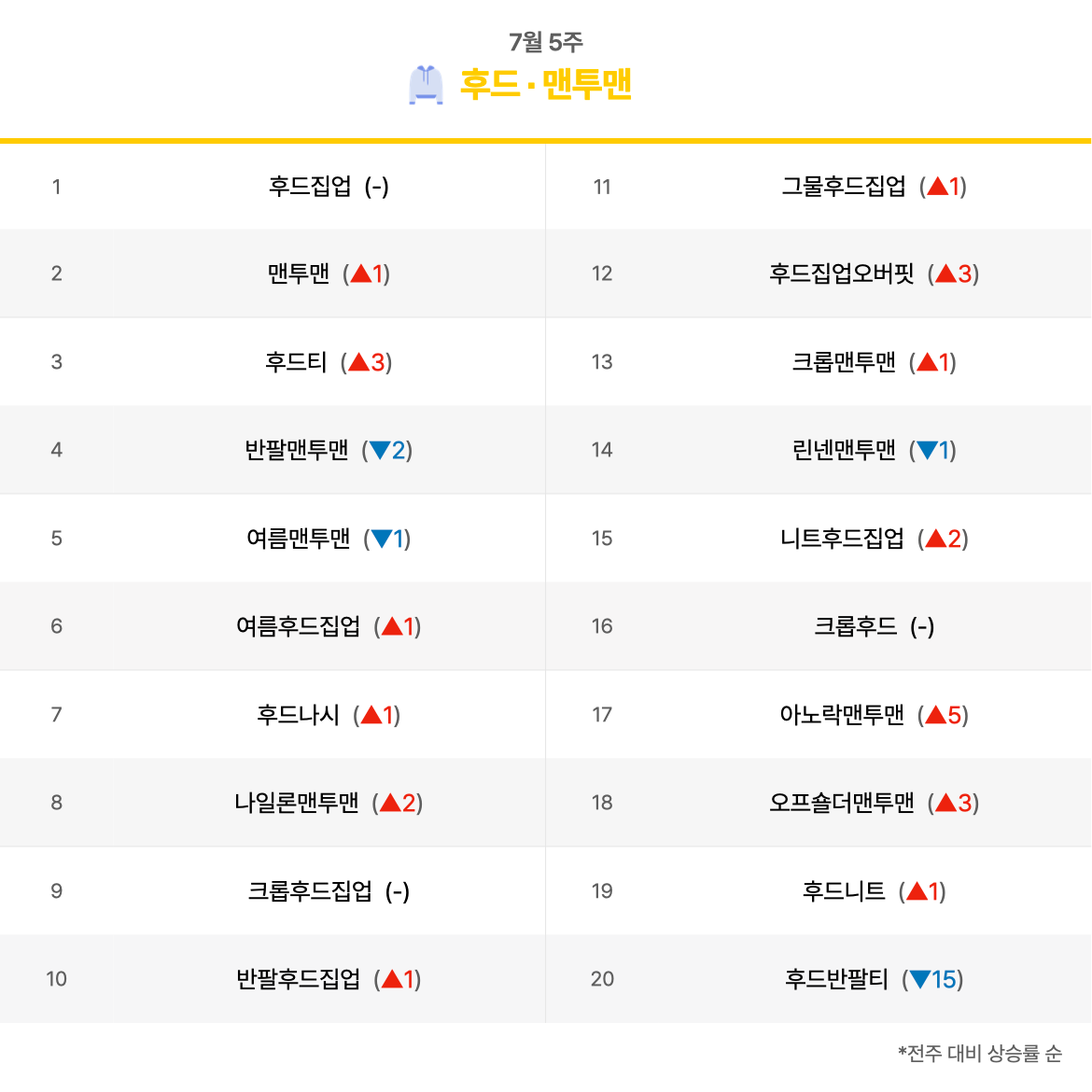Screen dimensions: 1092x1092
Task: Click the 전주 대비 상승률 순 footnote
Action: click(x=980, y=1053)
